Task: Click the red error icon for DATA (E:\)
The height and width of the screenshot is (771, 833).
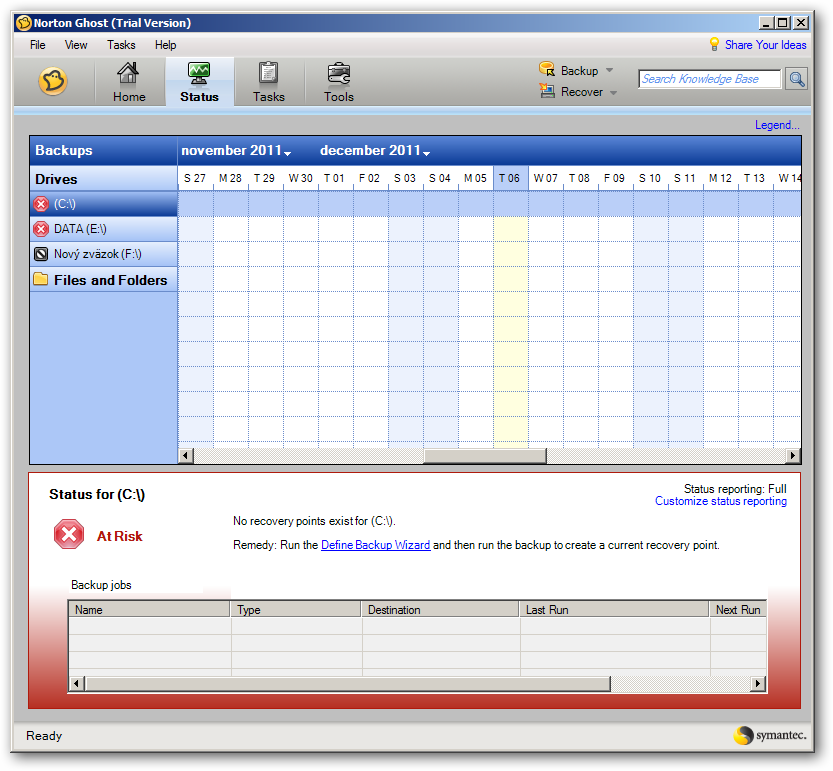Action: click(41, 229)
